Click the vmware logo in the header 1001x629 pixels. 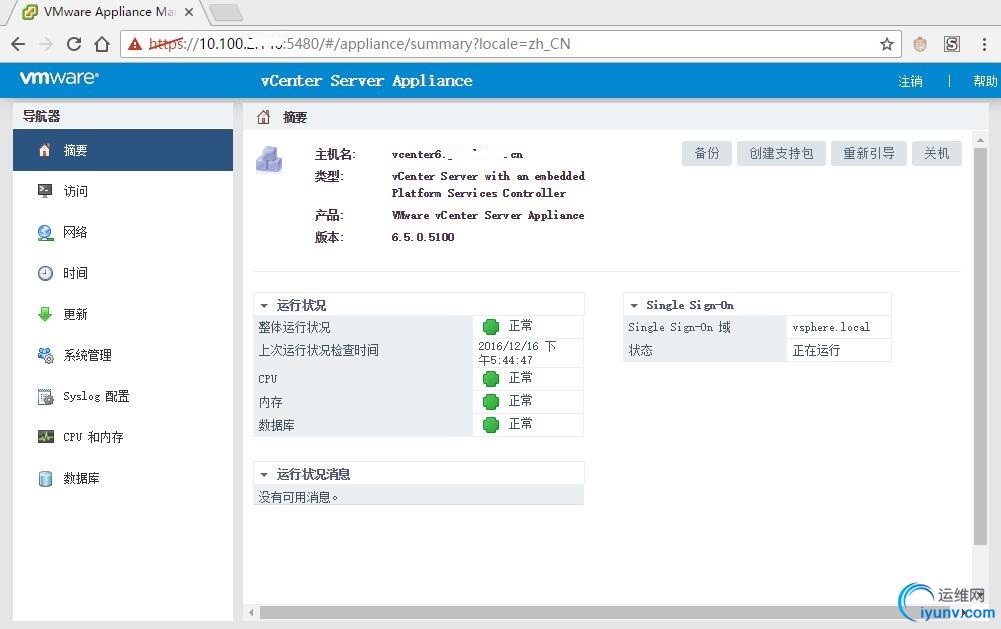[x=59, y=78]
